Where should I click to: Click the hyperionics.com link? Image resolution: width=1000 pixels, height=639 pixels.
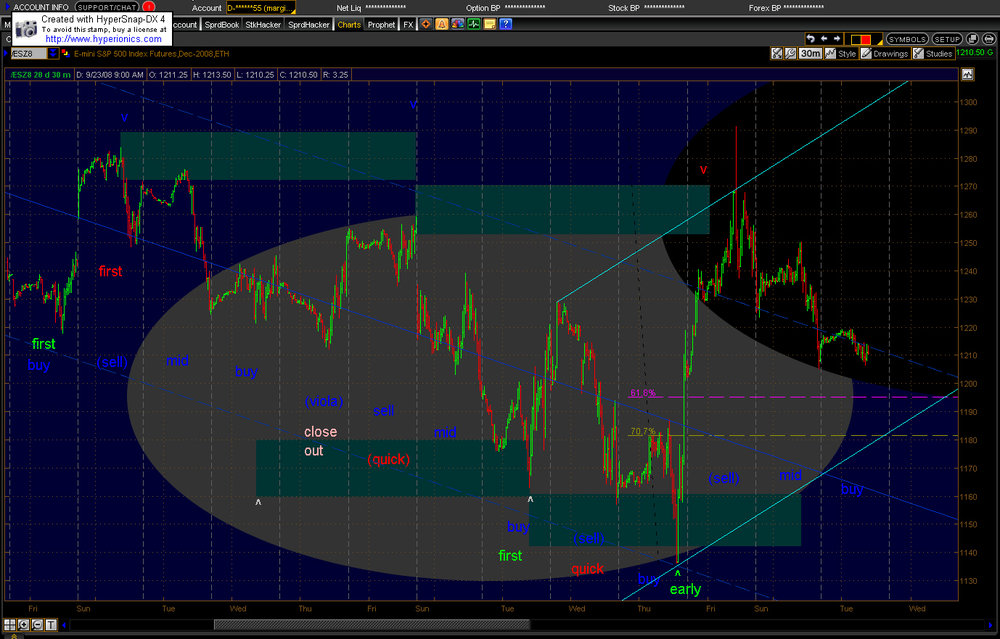coord(103,39)
